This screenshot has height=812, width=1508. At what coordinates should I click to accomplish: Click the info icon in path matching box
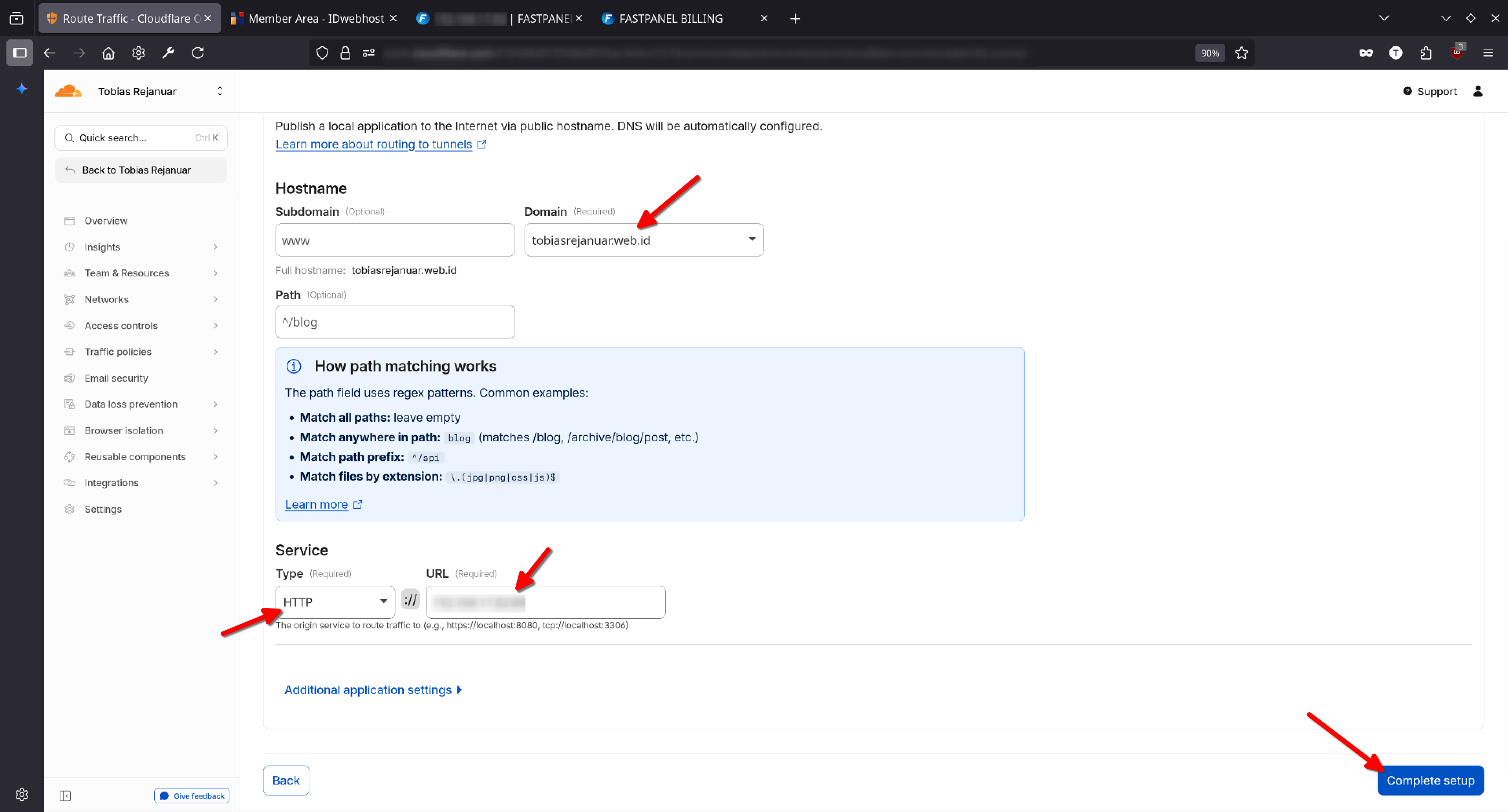point(294,366)
